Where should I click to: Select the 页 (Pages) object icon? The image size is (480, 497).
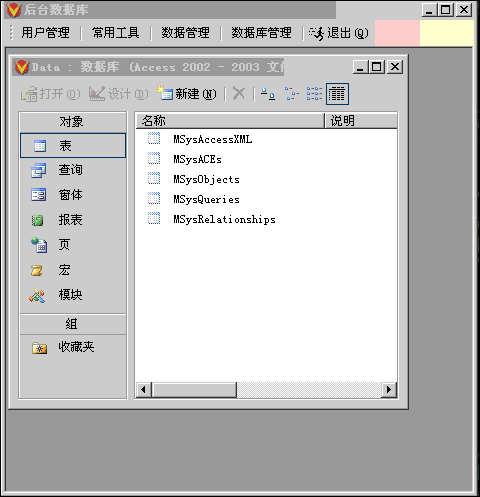(39, 245)
